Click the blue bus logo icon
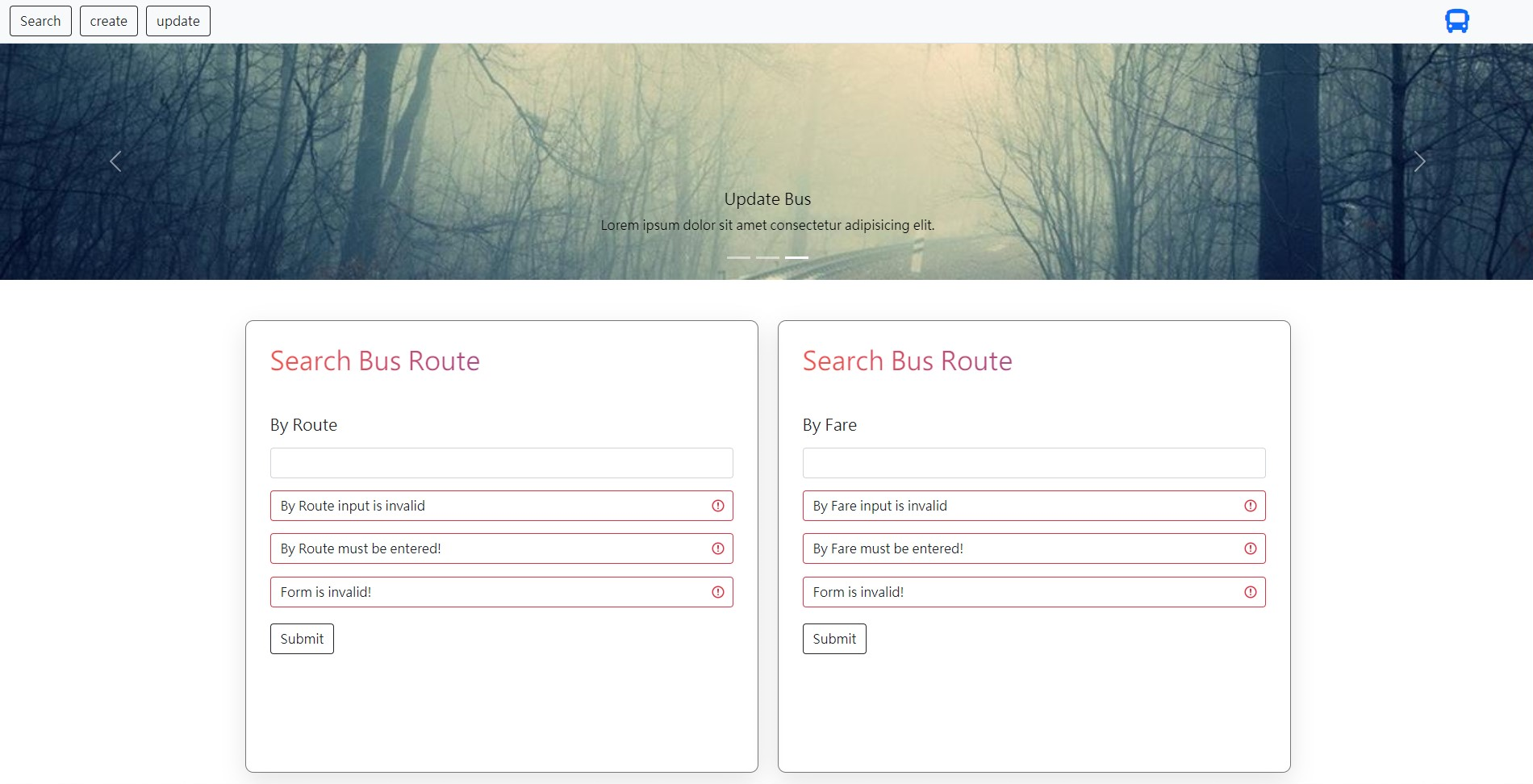 1456,20
